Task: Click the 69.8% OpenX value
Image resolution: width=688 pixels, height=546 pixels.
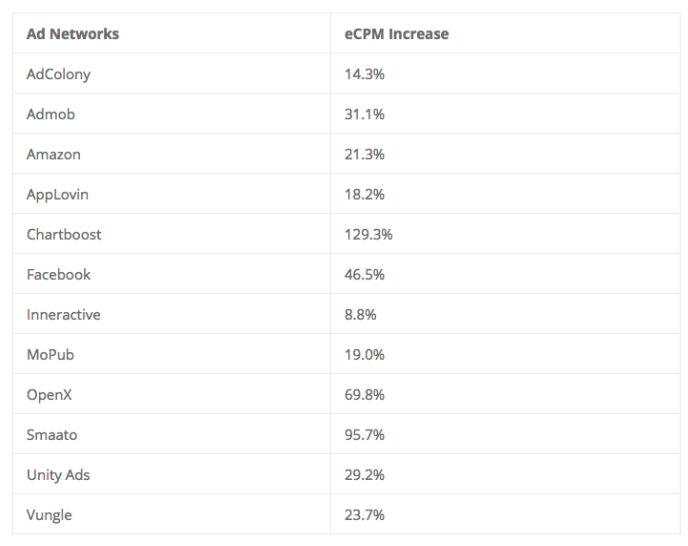Action: [x=364, y=394]
